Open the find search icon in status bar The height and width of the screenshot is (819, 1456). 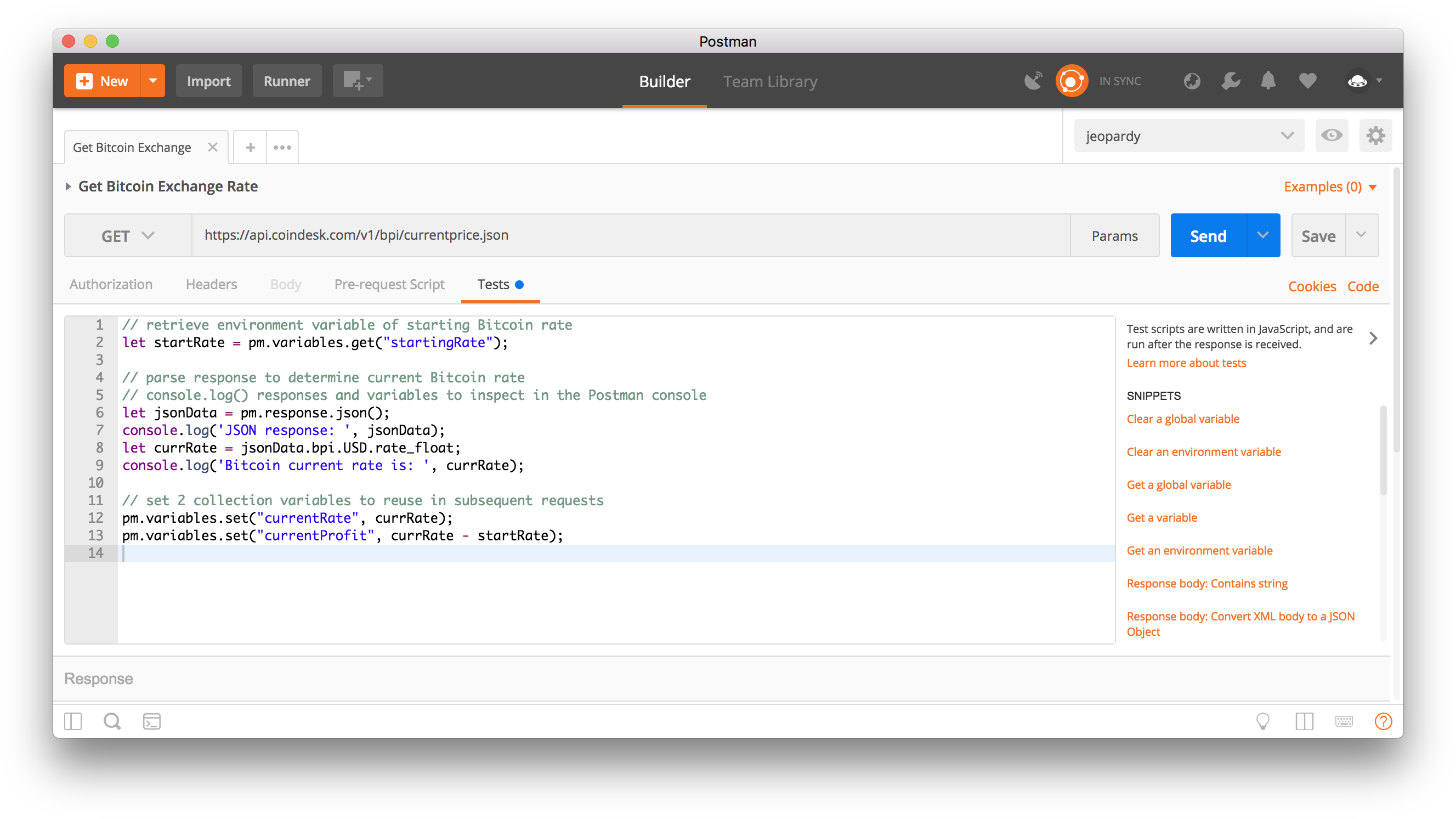tap(112, 721)
